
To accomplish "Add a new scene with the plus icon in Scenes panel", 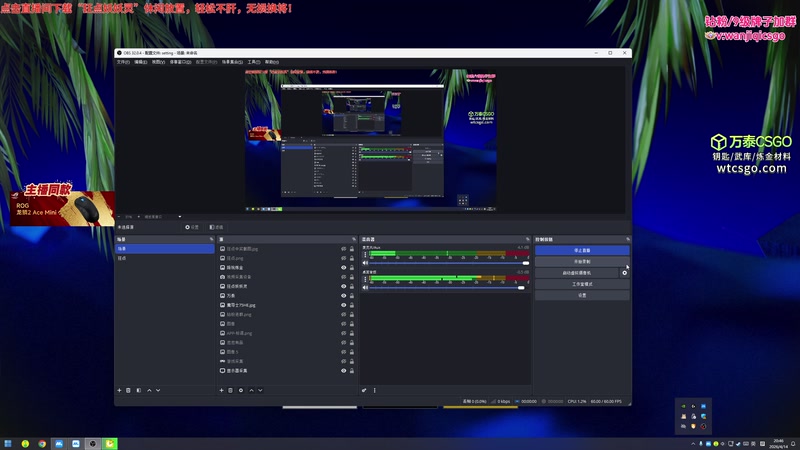I will [119, 390].
